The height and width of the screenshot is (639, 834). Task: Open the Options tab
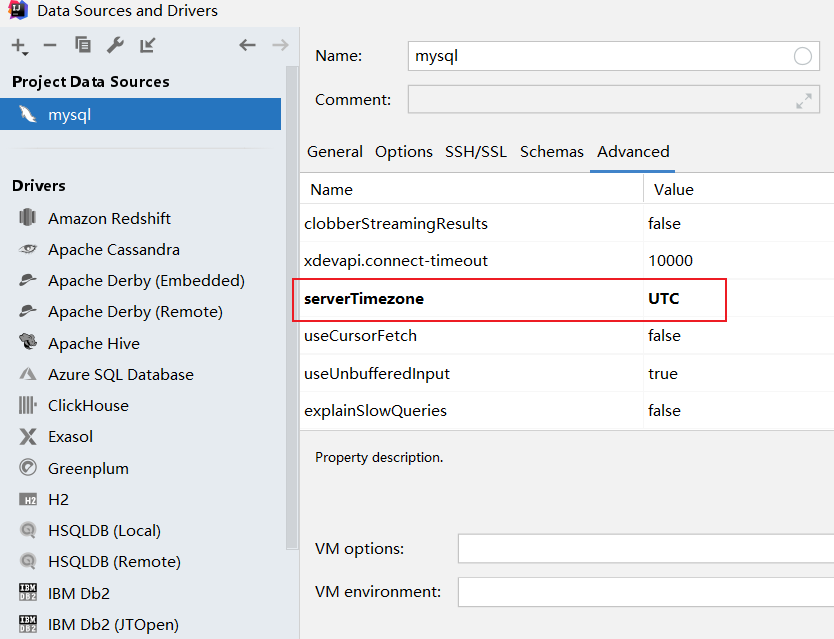pyautogui.click(x=404, y=152)
